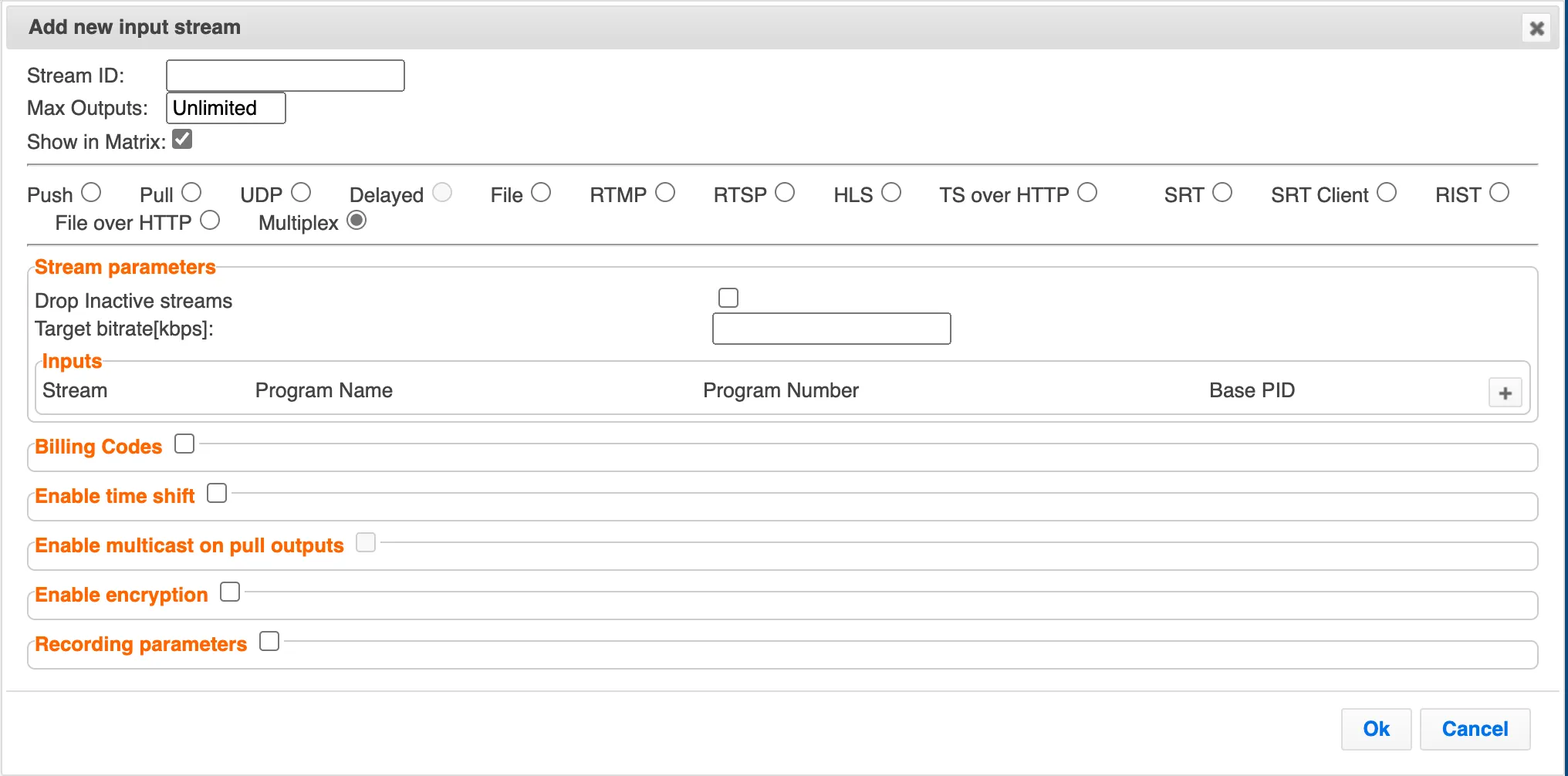Click the Stream ID text field
Screen dimensions: 1568x776
[x=286, y=76]
